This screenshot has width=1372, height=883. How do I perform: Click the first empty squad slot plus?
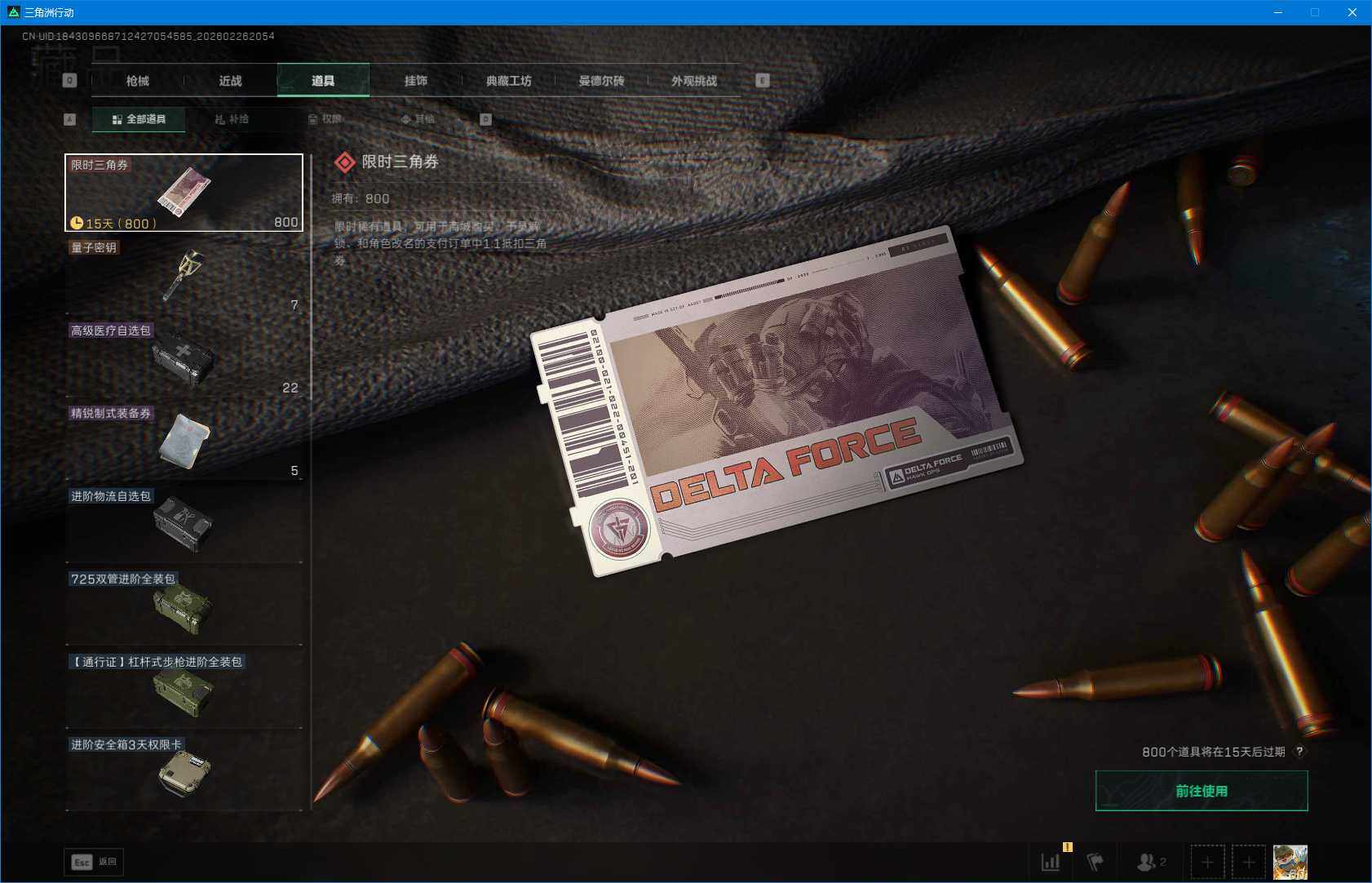click(x=1207, y=862)
